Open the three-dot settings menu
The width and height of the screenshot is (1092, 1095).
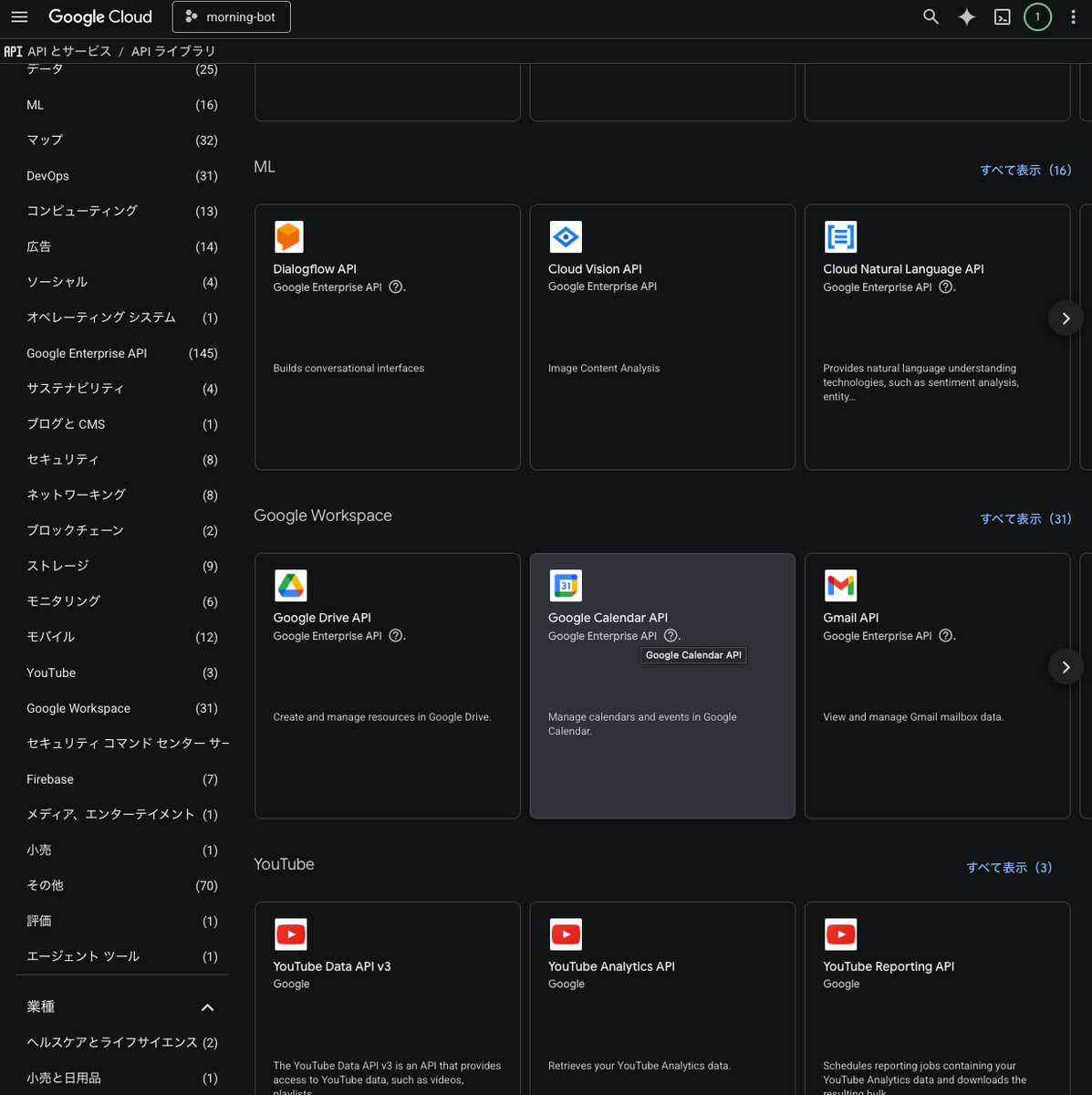1073,16
